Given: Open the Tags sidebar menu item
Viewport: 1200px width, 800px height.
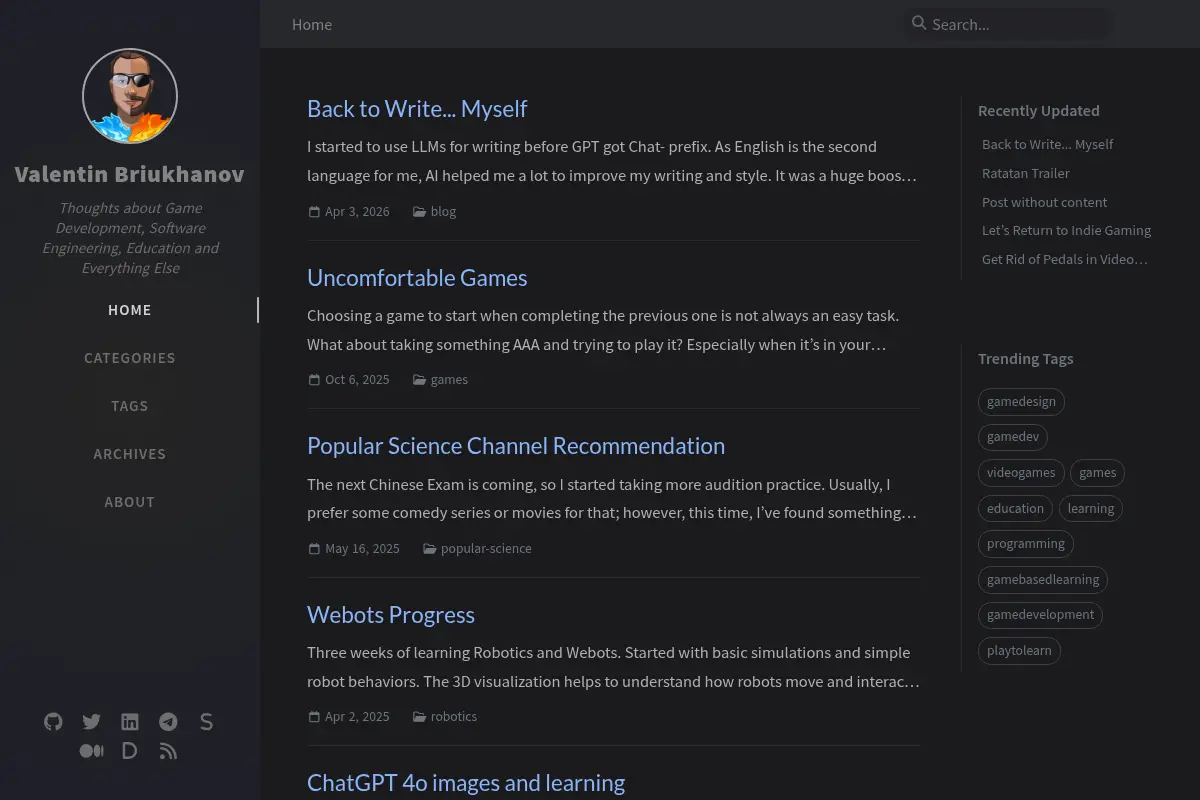Looking at the screenshot, I should [130, 406].
